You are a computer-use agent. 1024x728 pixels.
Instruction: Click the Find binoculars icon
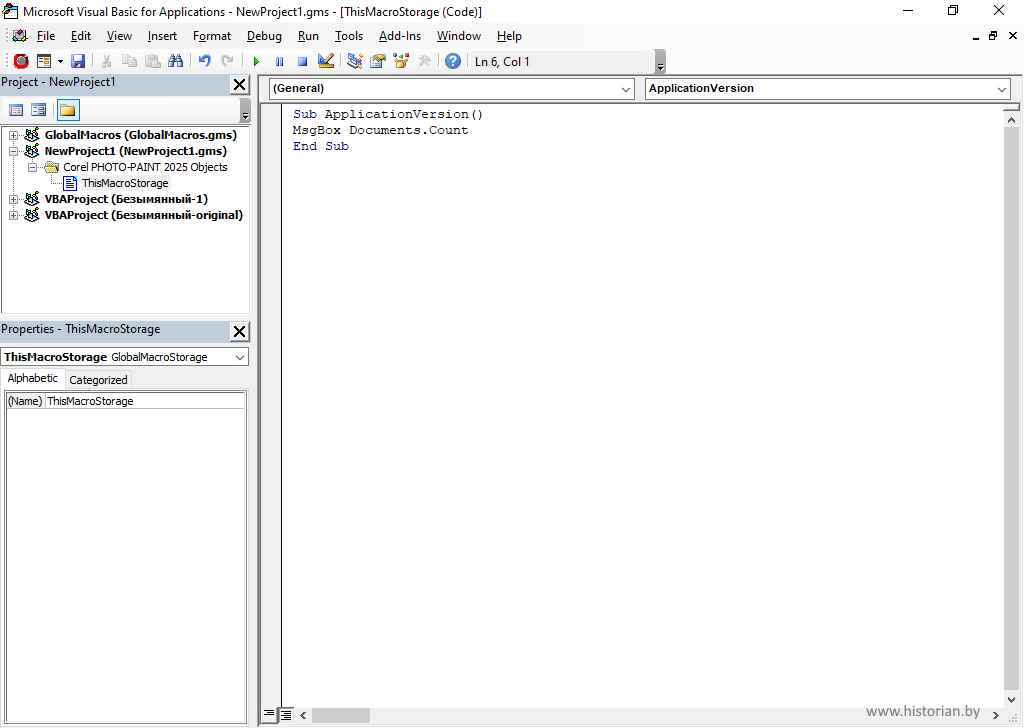click(x=176, y=62)
